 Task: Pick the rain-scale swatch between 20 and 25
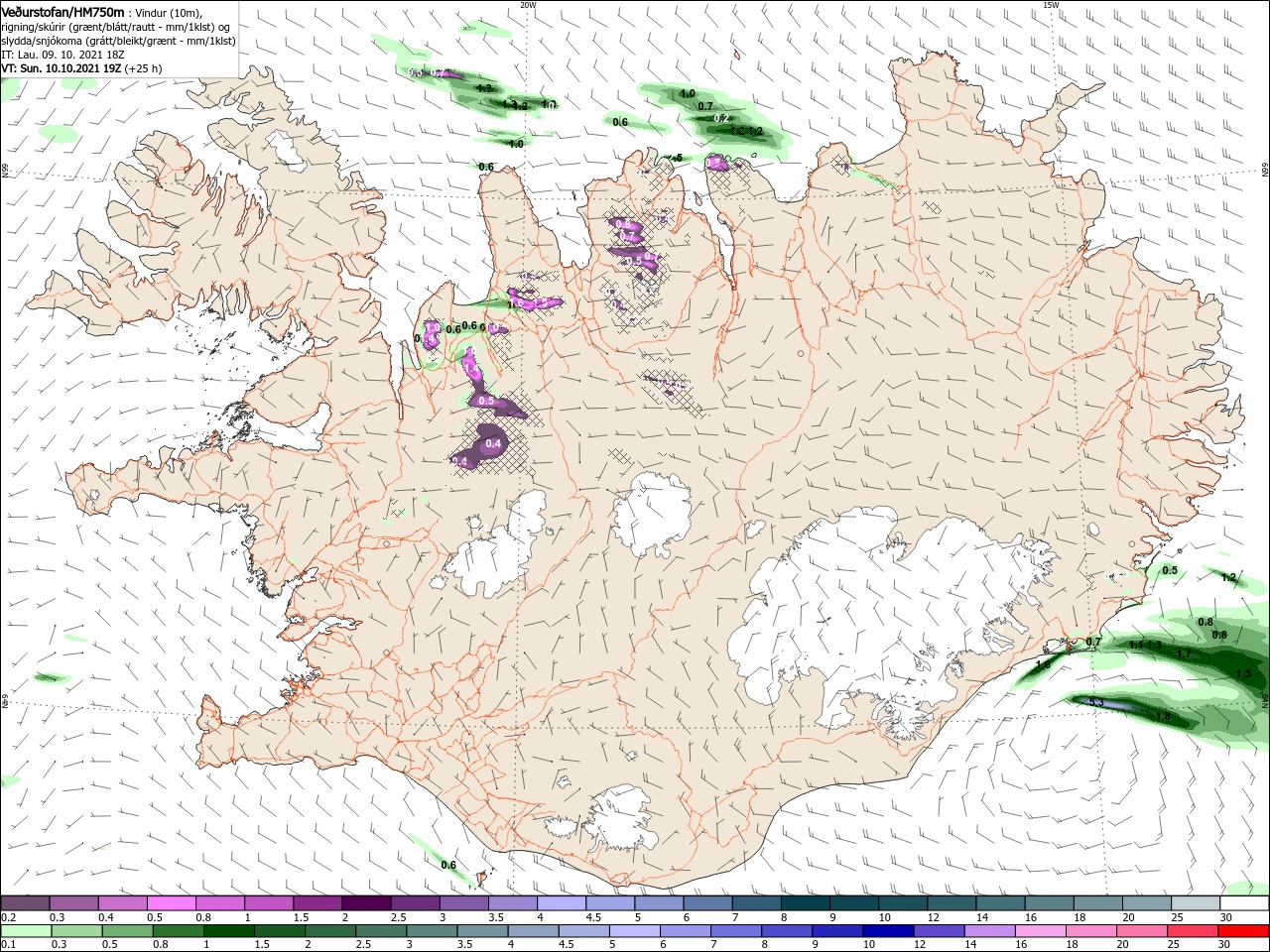click(x=1143, y=930)
